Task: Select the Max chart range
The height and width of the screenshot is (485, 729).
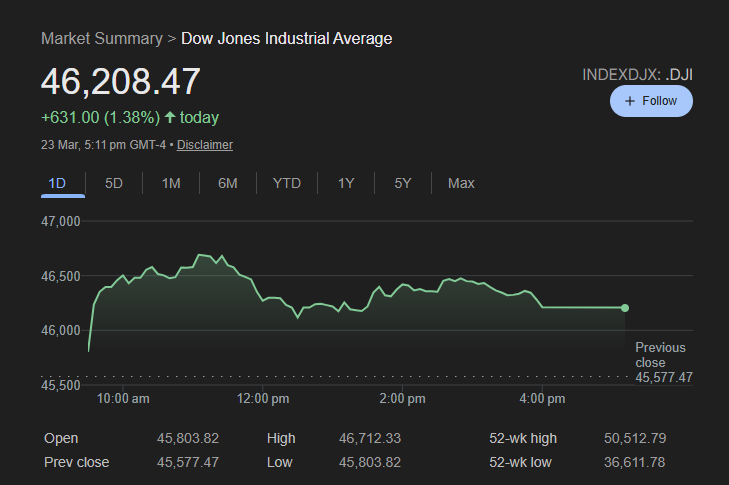Action: (461, 183)
